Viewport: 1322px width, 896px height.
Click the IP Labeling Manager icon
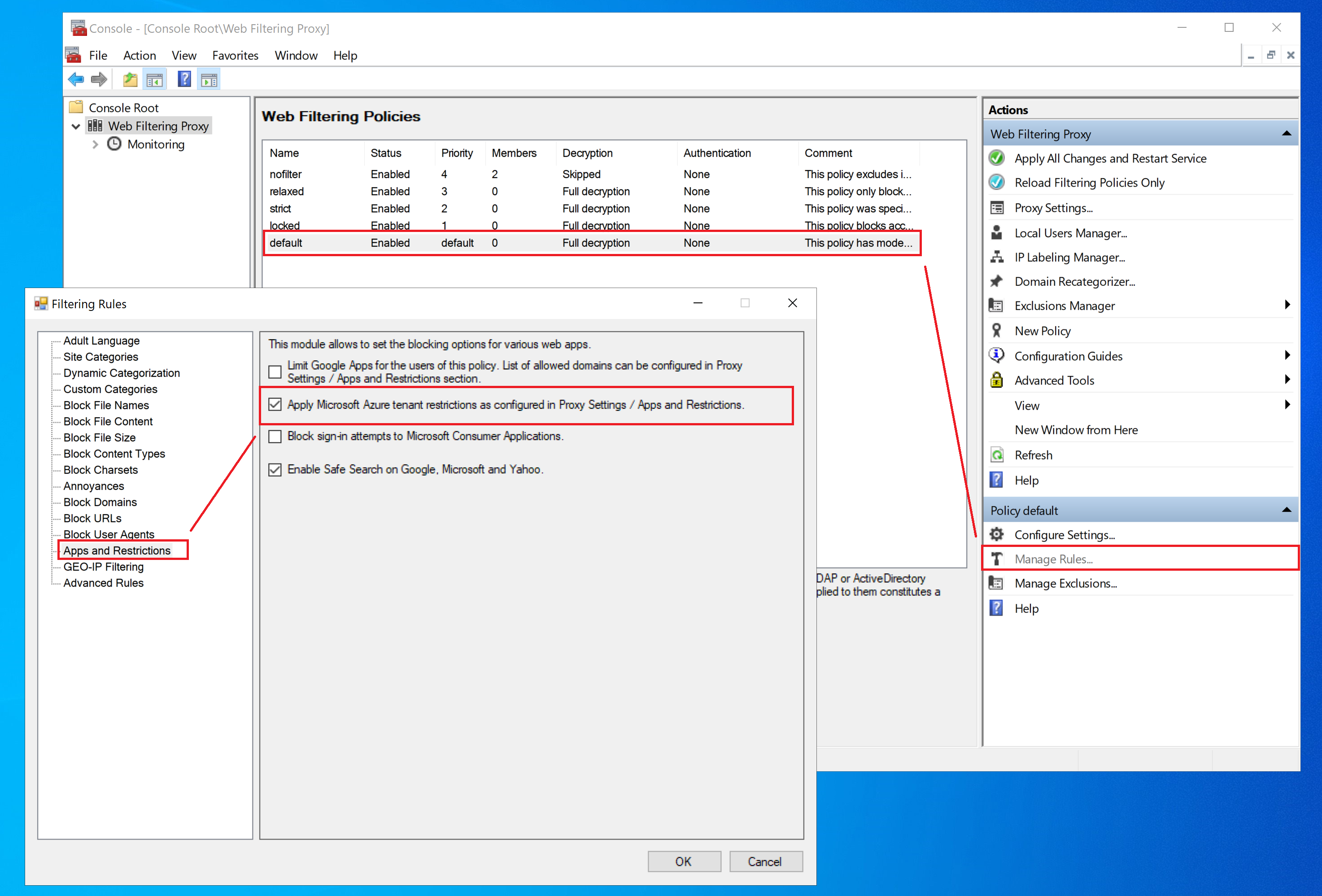click(x=997, y=257)
